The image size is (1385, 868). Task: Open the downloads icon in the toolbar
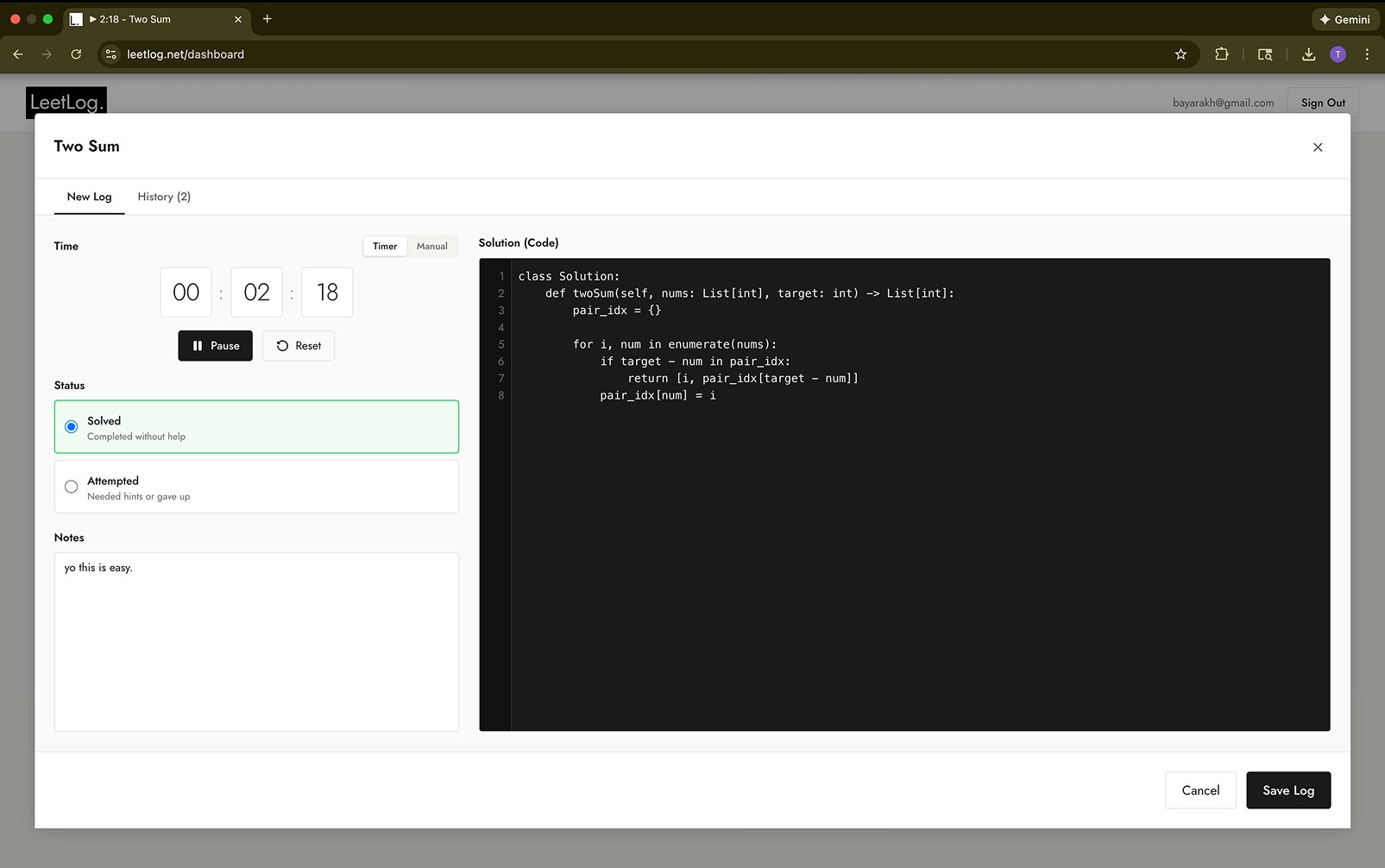1307,53
